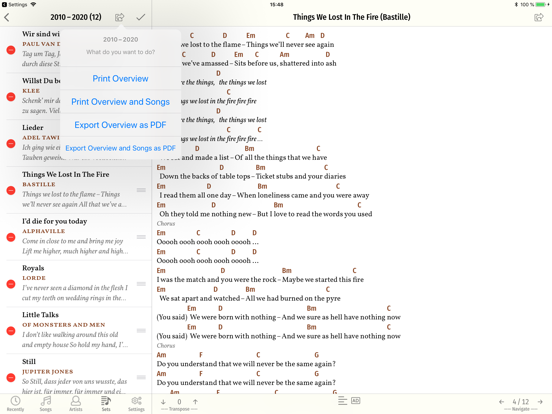Grab reorder handle for 'I'd die for you today'
The image size is (552, 414).
pyautogui.click(x=141, y=237)
